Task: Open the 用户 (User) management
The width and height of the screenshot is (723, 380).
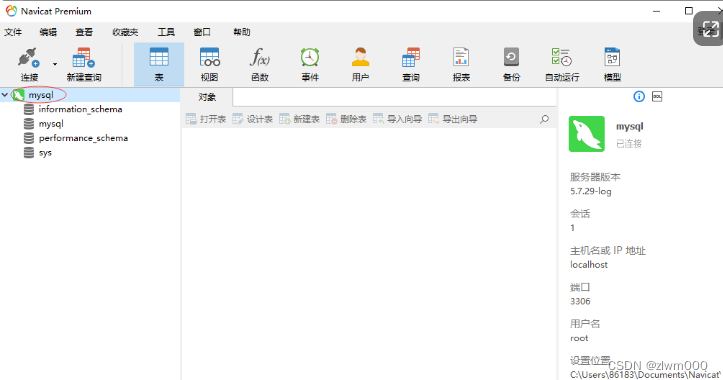Action: click(360, 65)
